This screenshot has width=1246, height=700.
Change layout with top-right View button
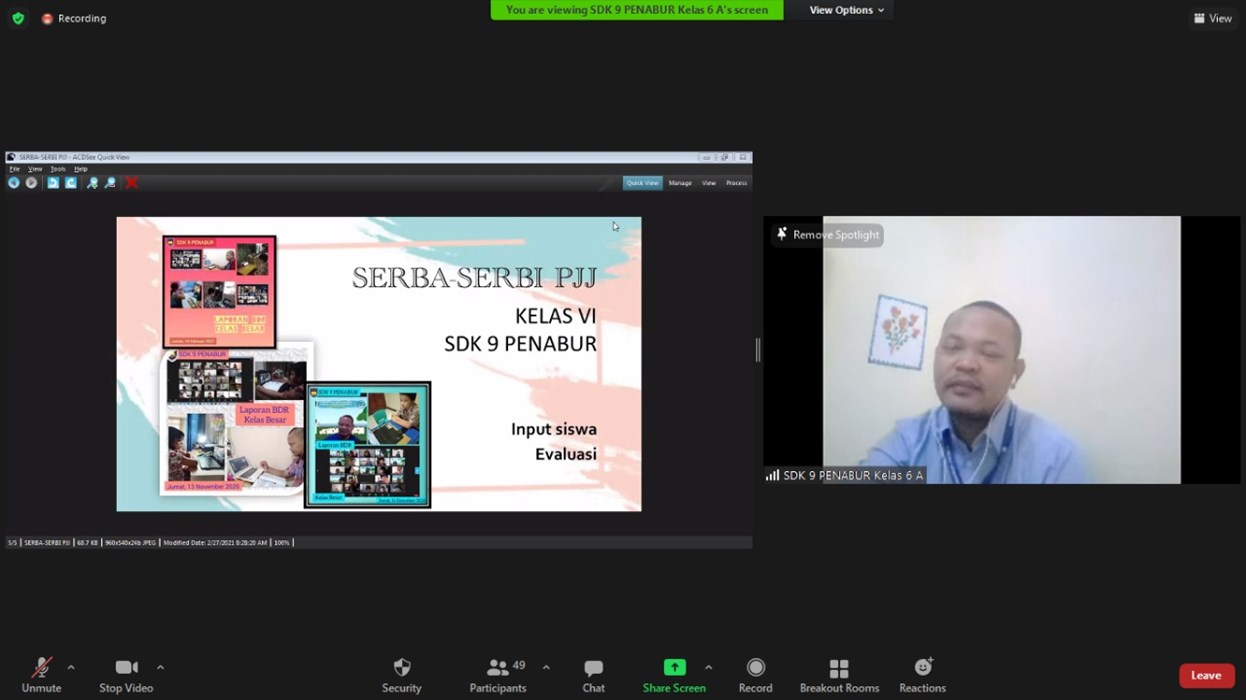1212,18
